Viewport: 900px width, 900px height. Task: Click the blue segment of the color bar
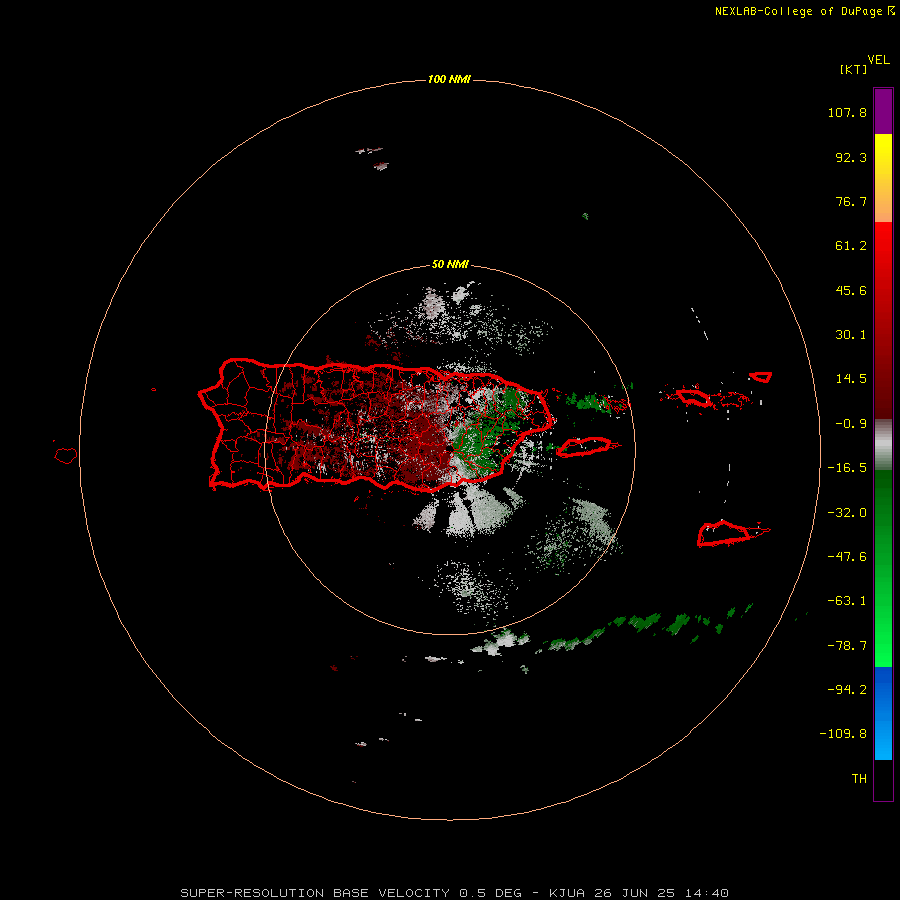point(883,713)
